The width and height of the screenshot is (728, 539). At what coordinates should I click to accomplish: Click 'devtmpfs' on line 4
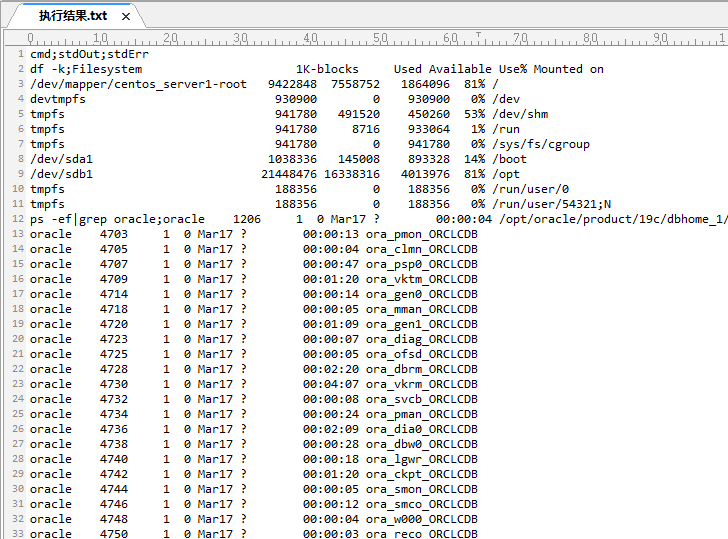[58, 99]
